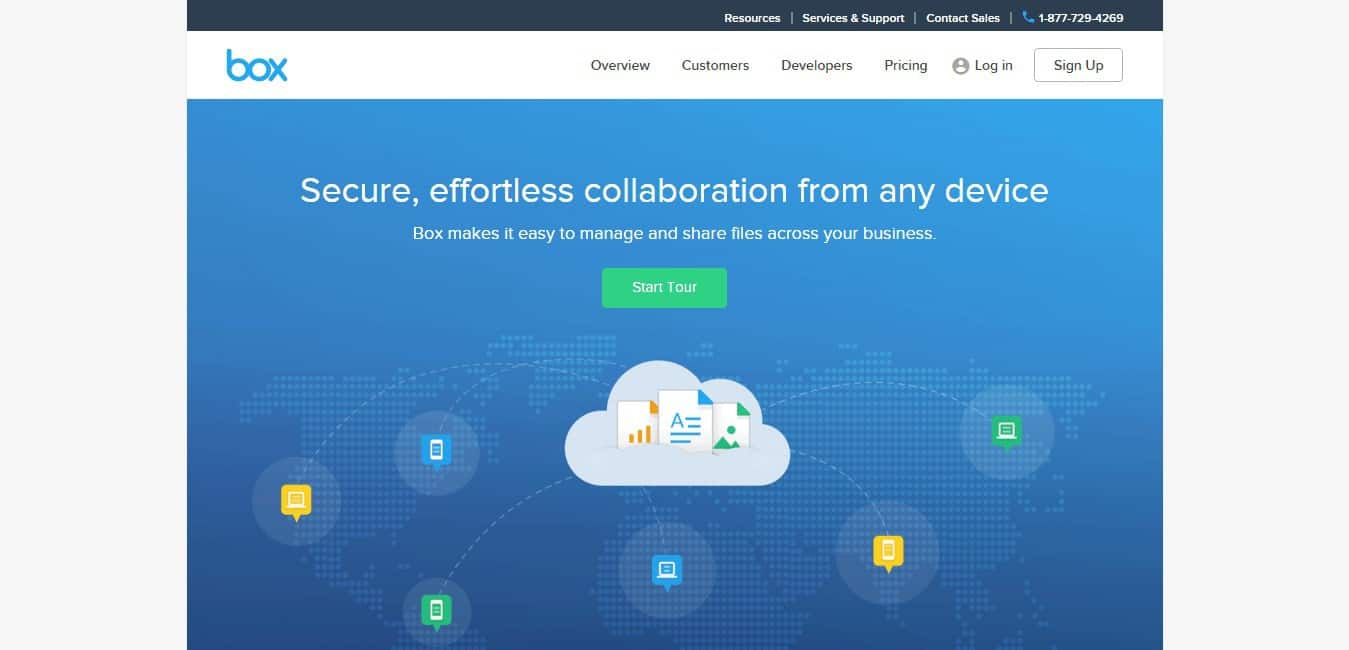Click the 1-877-729-4269 phone number
1349x650 pixels.
pyautogui.click(x=1080, y=18)
